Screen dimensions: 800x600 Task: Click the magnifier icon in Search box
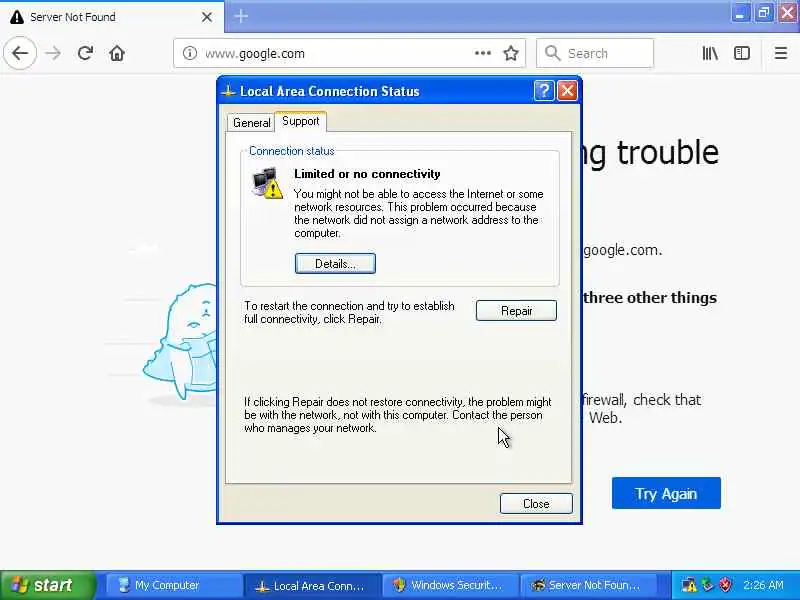click(x=553, y=53)
